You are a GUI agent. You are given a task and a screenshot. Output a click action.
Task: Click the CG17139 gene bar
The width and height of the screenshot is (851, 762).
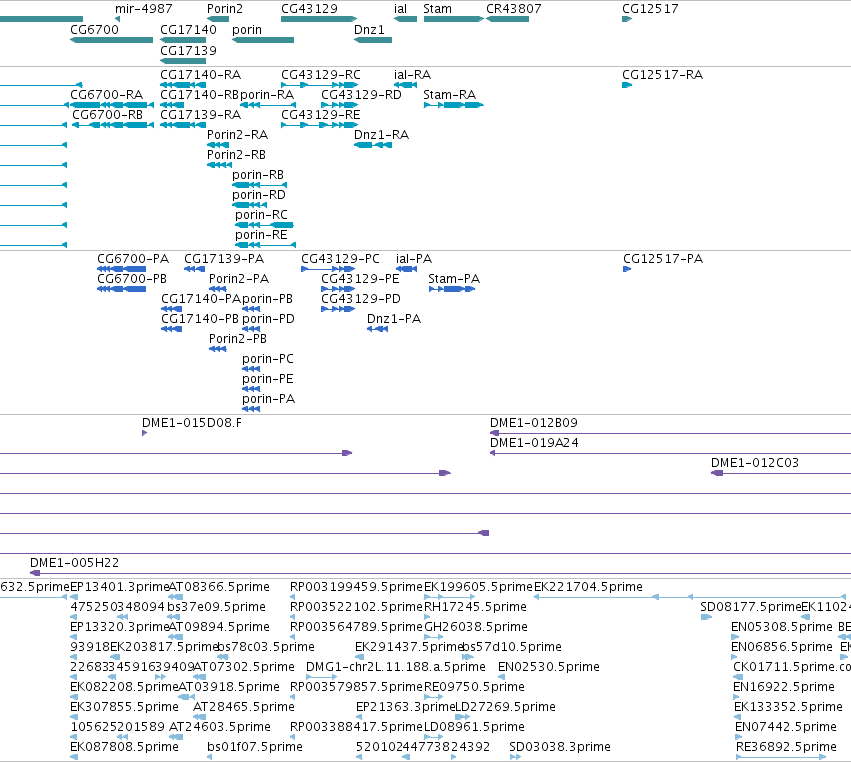183,61
